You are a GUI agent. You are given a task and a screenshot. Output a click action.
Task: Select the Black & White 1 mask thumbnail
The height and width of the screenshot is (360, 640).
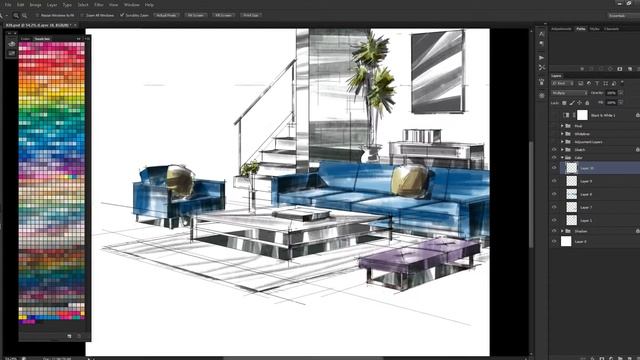pyautogui.click(x=582, y=115)
